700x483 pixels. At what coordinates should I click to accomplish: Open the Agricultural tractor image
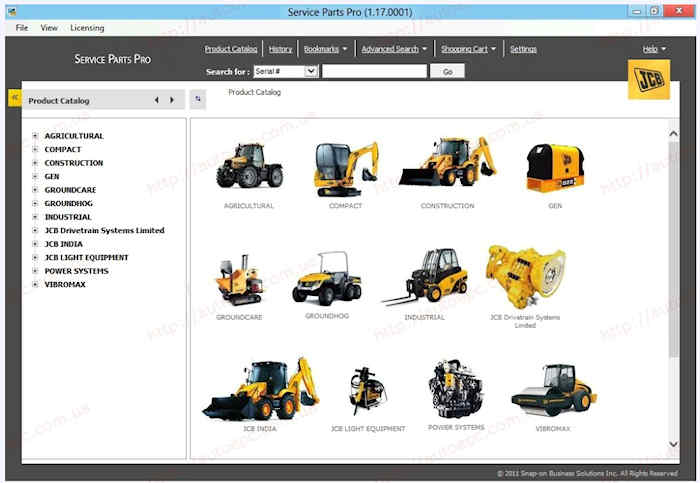[249, 166]
